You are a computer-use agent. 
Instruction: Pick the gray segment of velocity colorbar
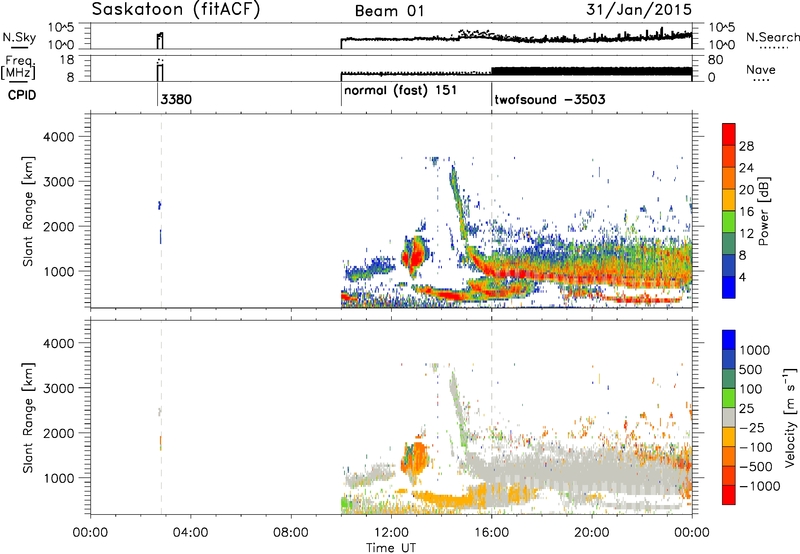coord(729,417)
